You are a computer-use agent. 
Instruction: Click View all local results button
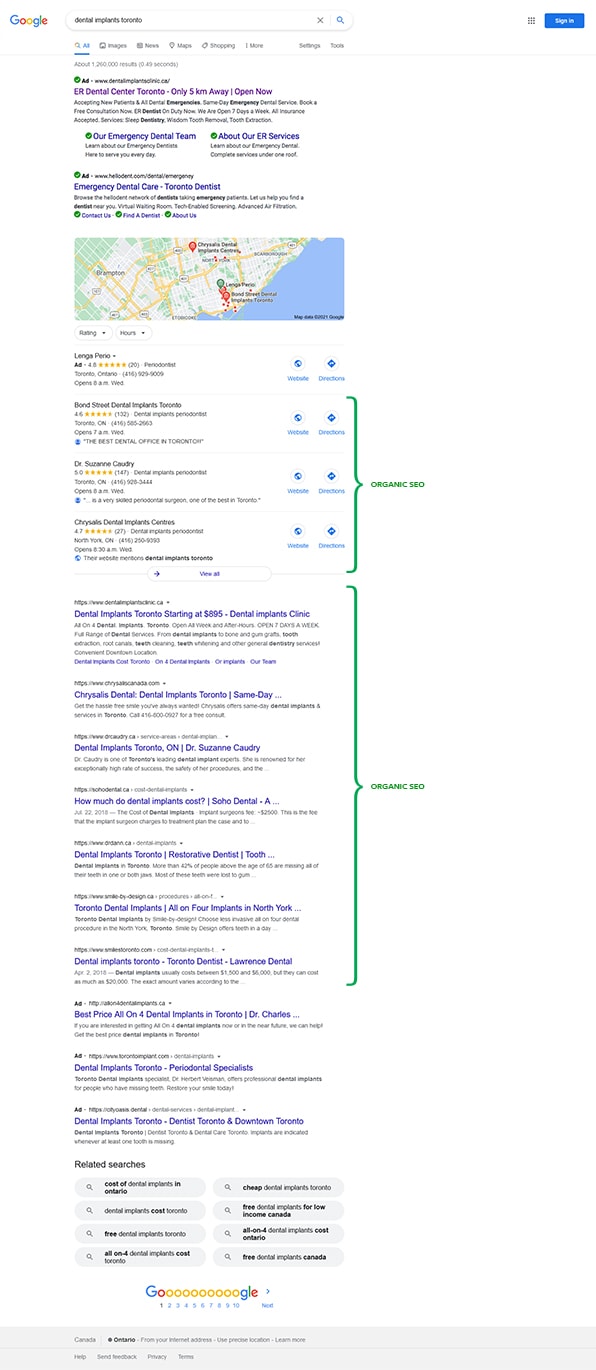(x=209, y=574)
